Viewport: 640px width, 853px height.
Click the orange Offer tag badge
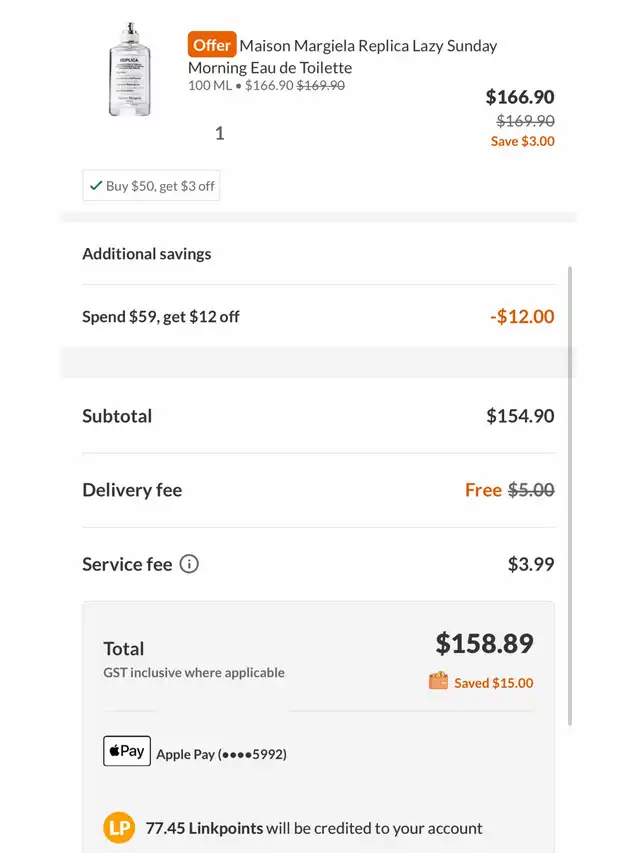[212, 44]
